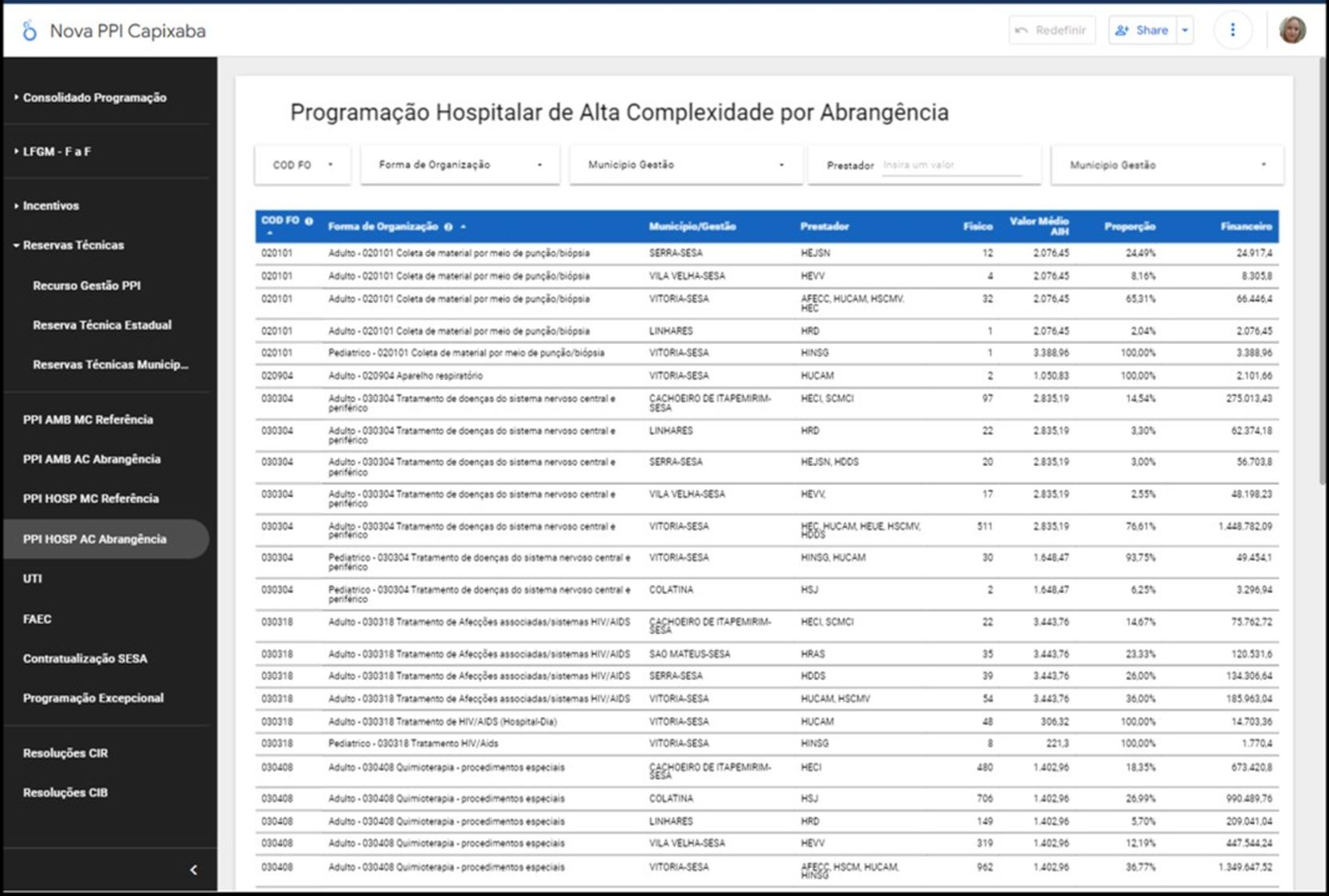1329x896 pixels.
Task: Expand the Incentivos sidebar section
Action: point(50,205)
